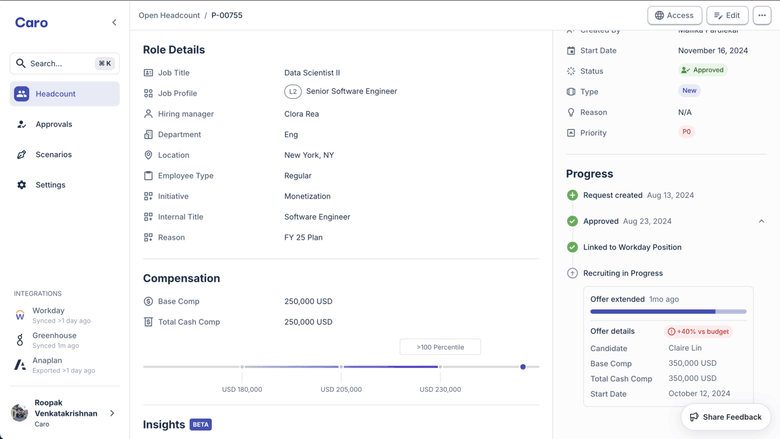Image resolution: width=780 pixels, height=439 pixels.
Task: Edit this headcount record
Action: point(727,15)
